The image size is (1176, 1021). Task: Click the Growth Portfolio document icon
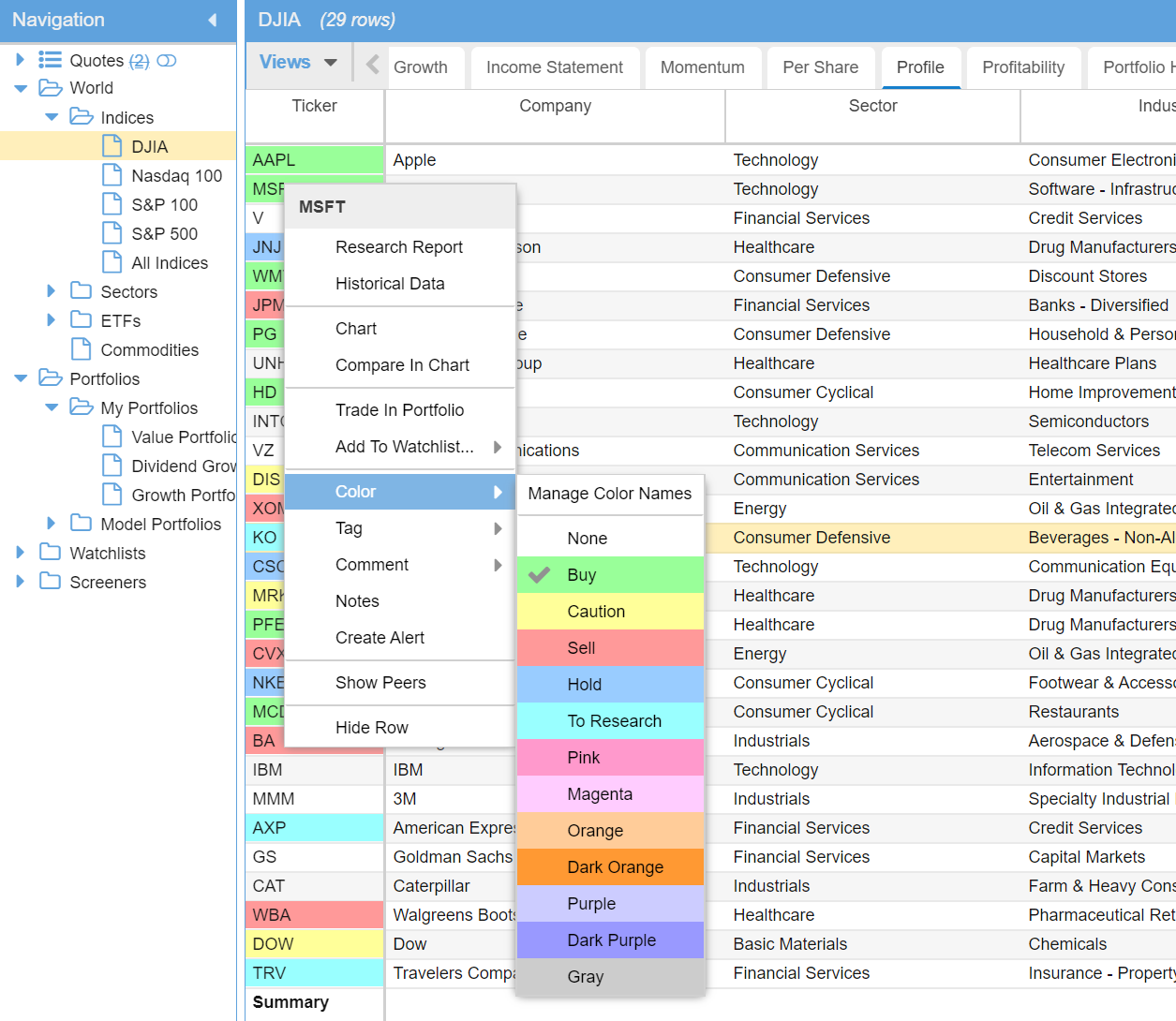click(x=112, y=495)
